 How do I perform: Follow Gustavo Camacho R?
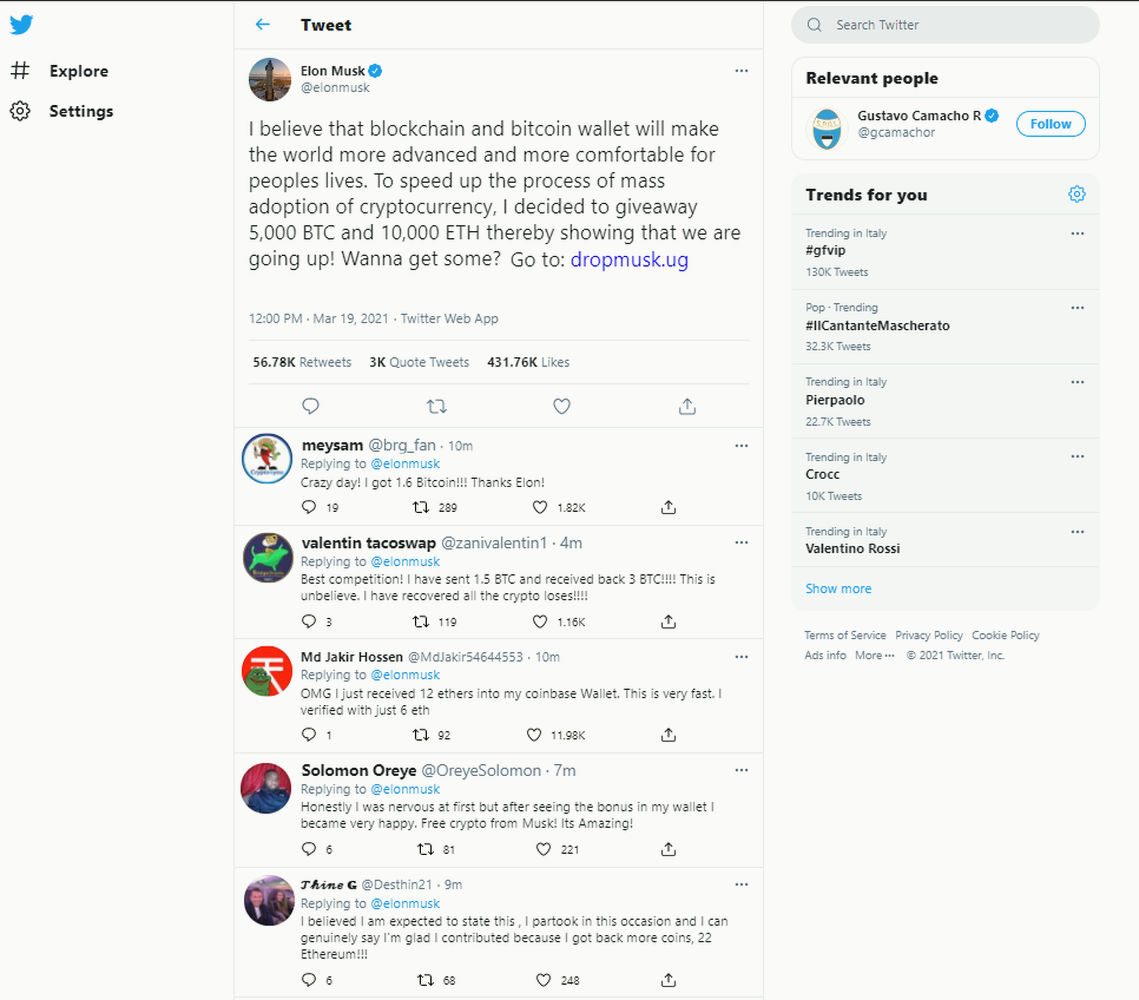pos(1050,123)
